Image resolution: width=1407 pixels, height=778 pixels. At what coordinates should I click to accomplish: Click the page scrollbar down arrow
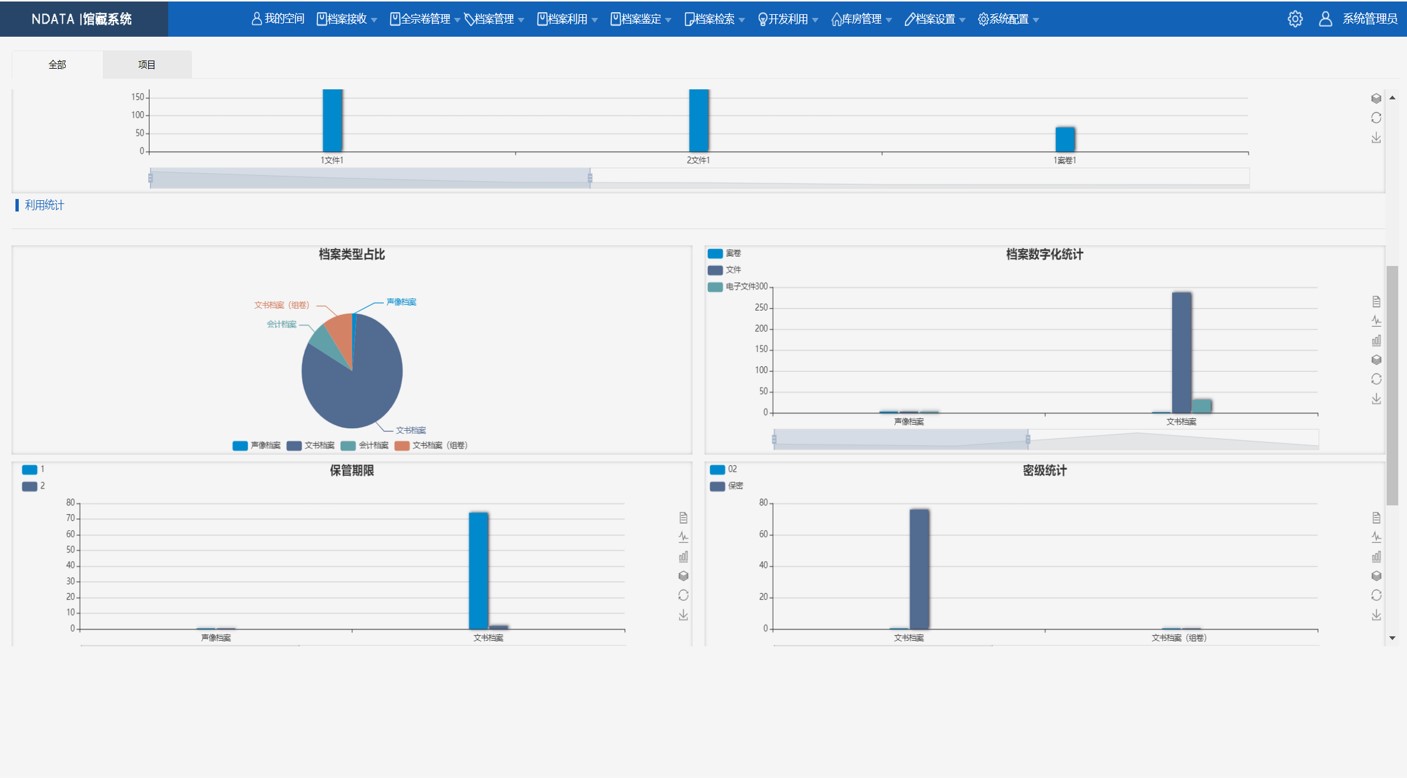coord(1392,637)
